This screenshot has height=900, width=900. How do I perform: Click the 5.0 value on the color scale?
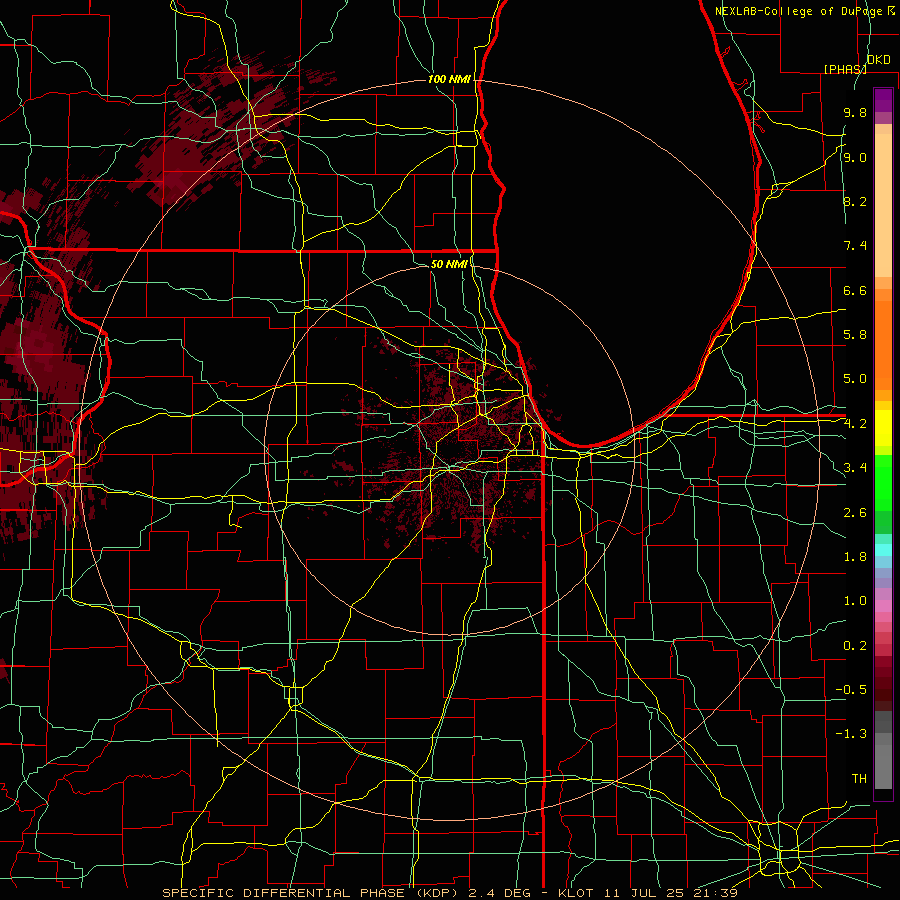855,379
